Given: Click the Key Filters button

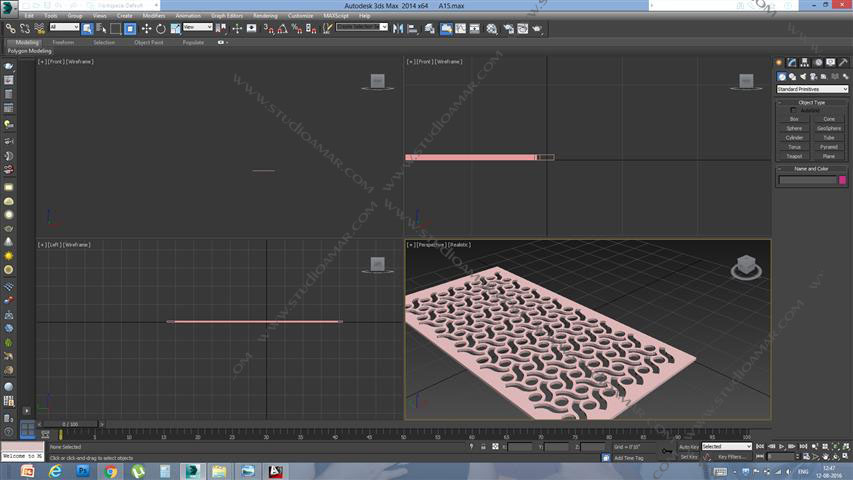Looking at the screenshot, I should (729, 457).
